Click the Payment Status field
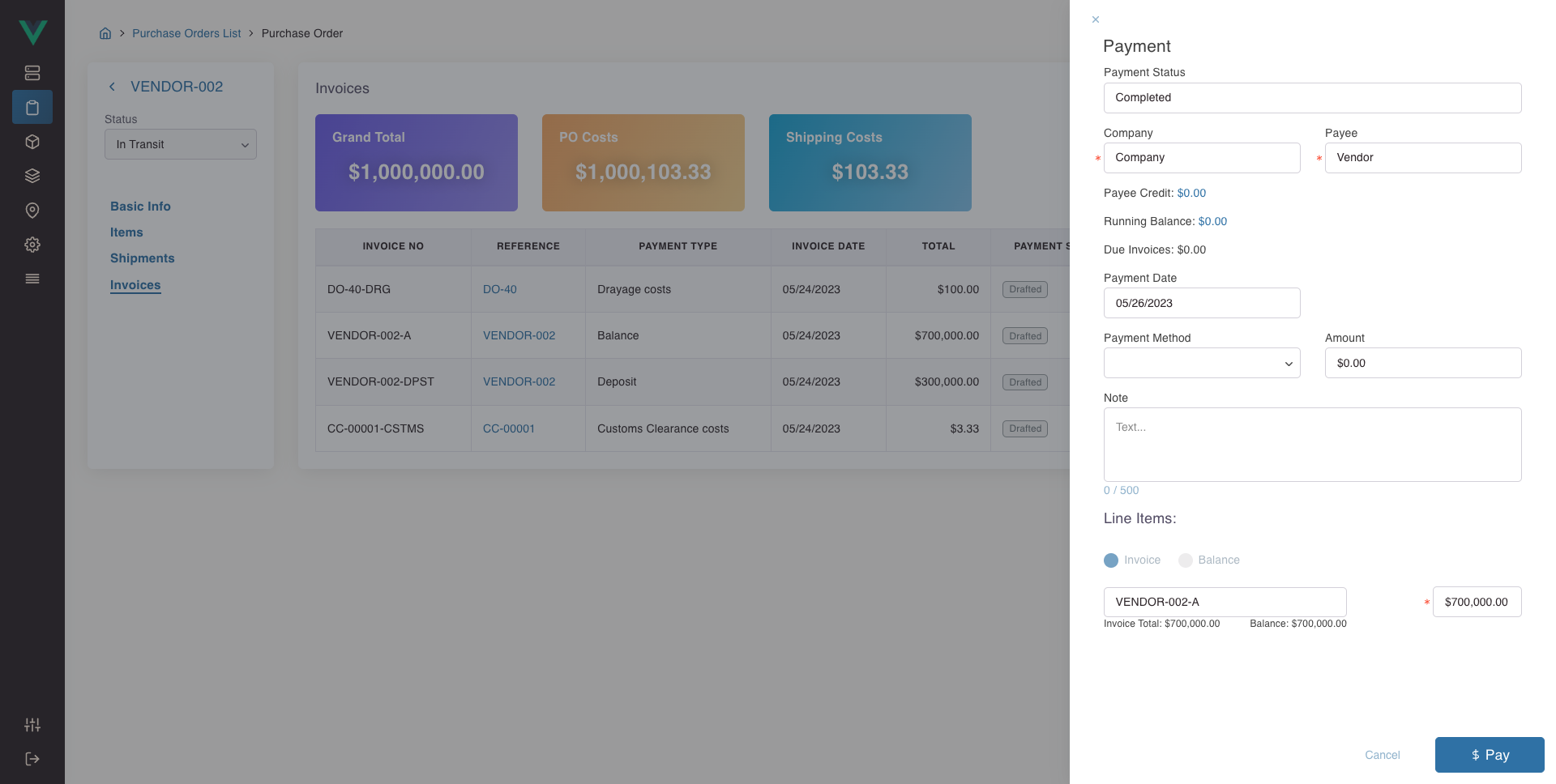 (1312, 98)
